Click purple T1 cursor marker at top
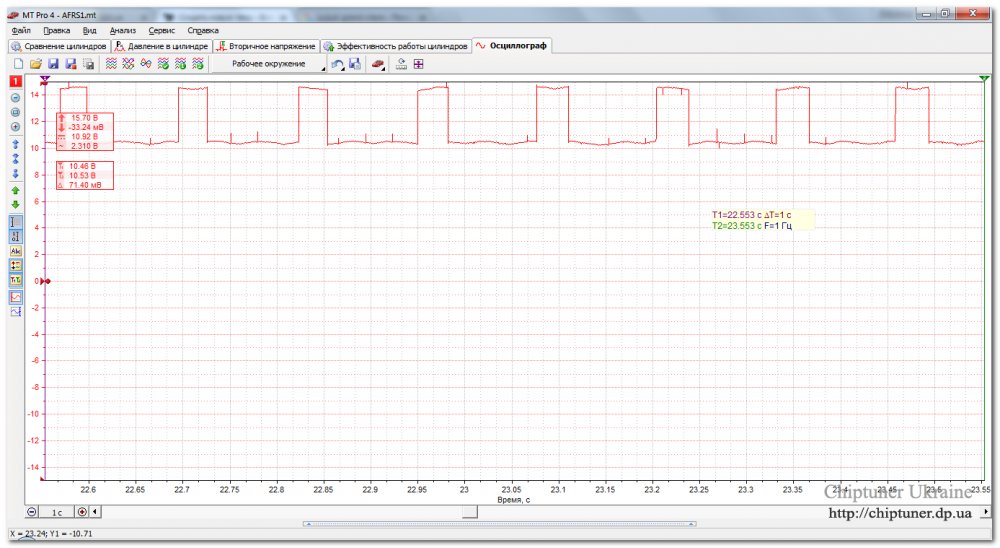The width and height of the screenshot is (1000, 548). (x=45, y=79)
